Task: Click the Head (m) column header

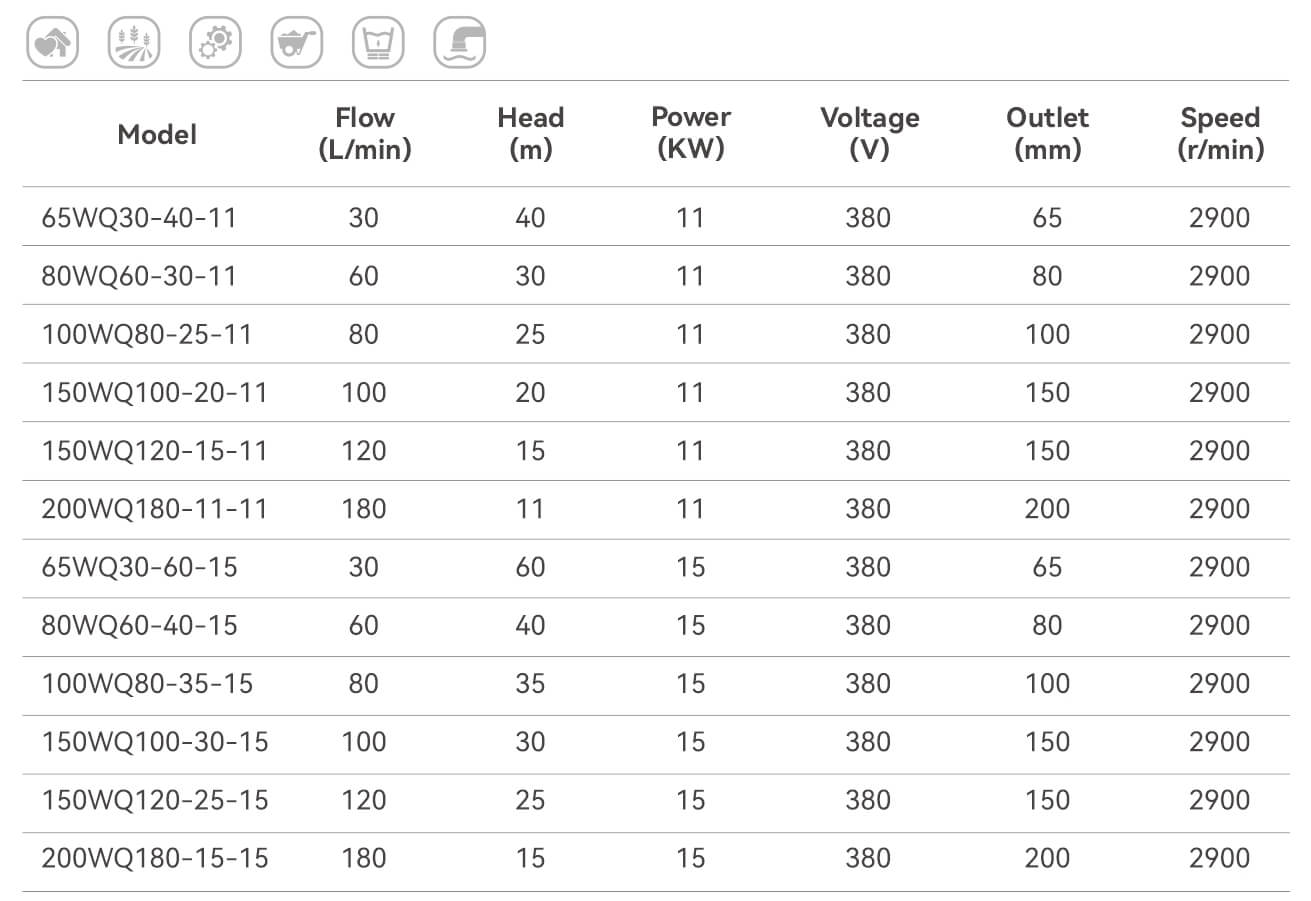Action: click(x=530, y=134)
